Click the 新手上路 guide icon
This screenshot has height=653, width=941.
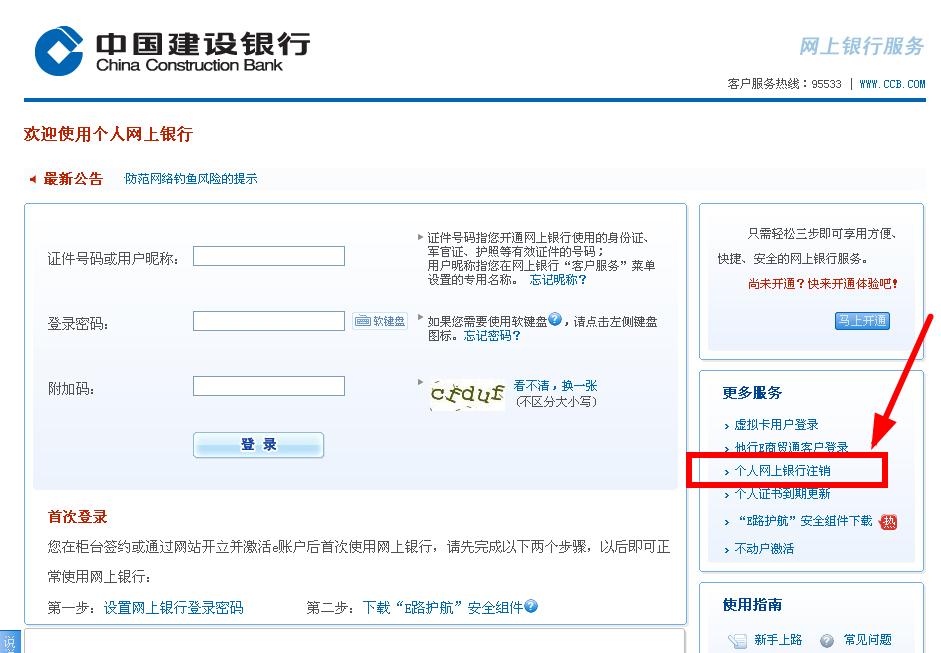point(737,640)
